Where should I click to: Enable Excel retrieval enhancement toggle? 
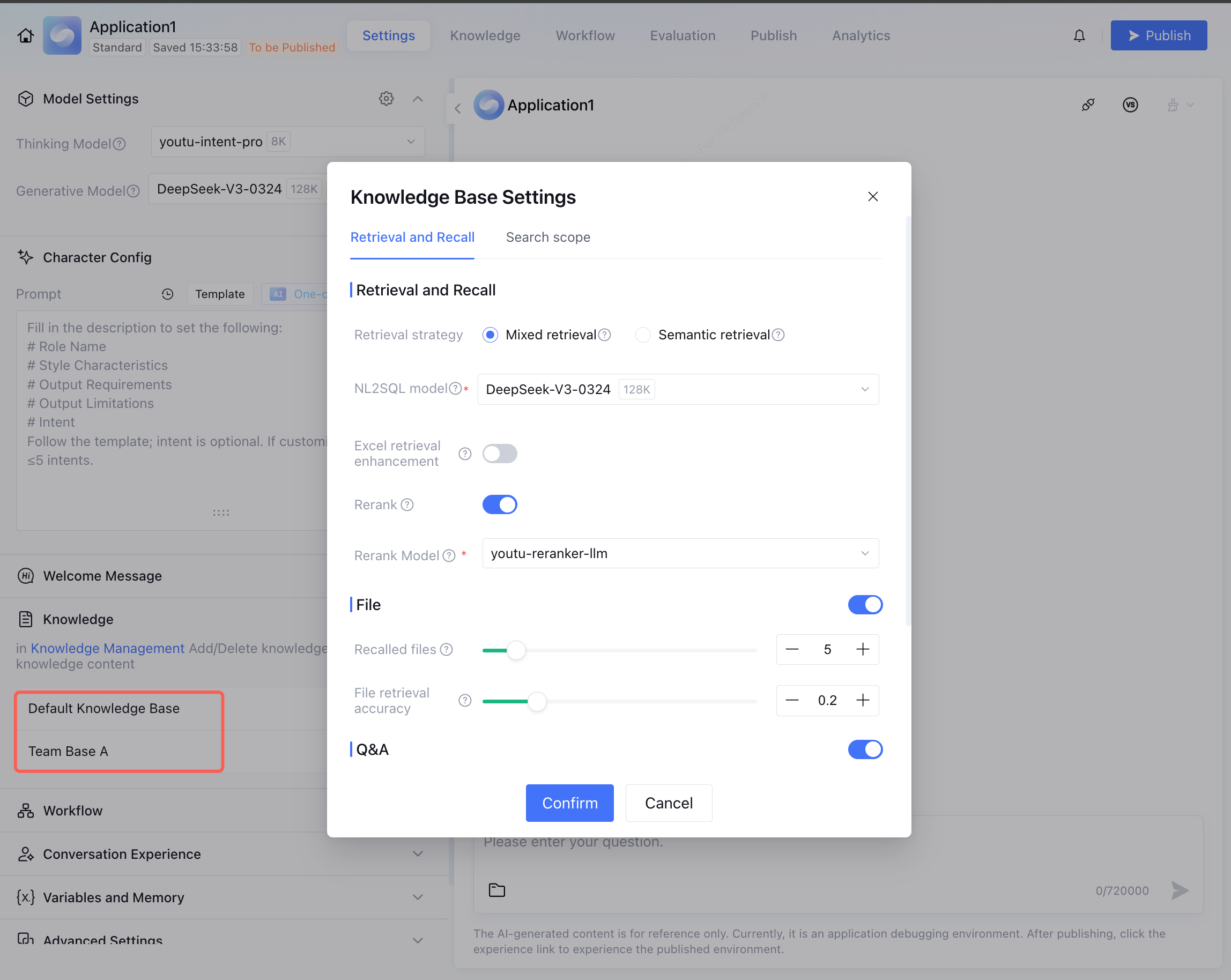(500, 454)
